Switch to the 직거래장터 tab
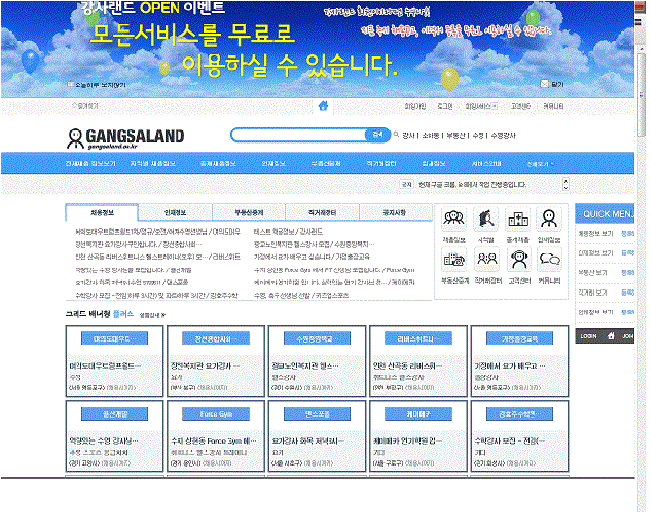Viewport: 651px width, 512px height. [322, 213]
